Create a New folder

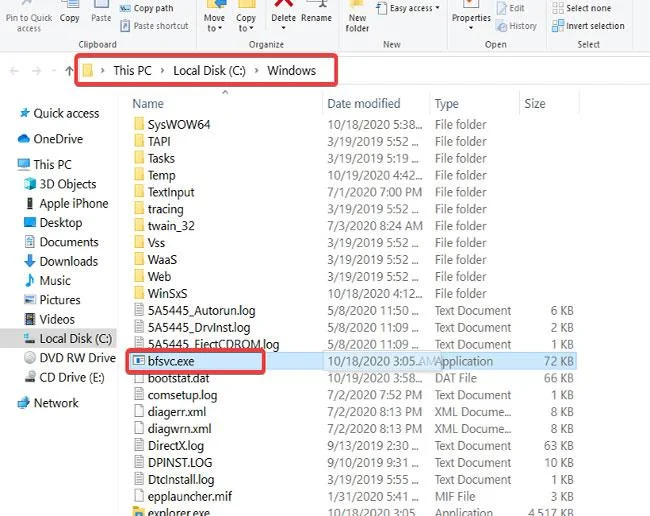click(357, 17)
